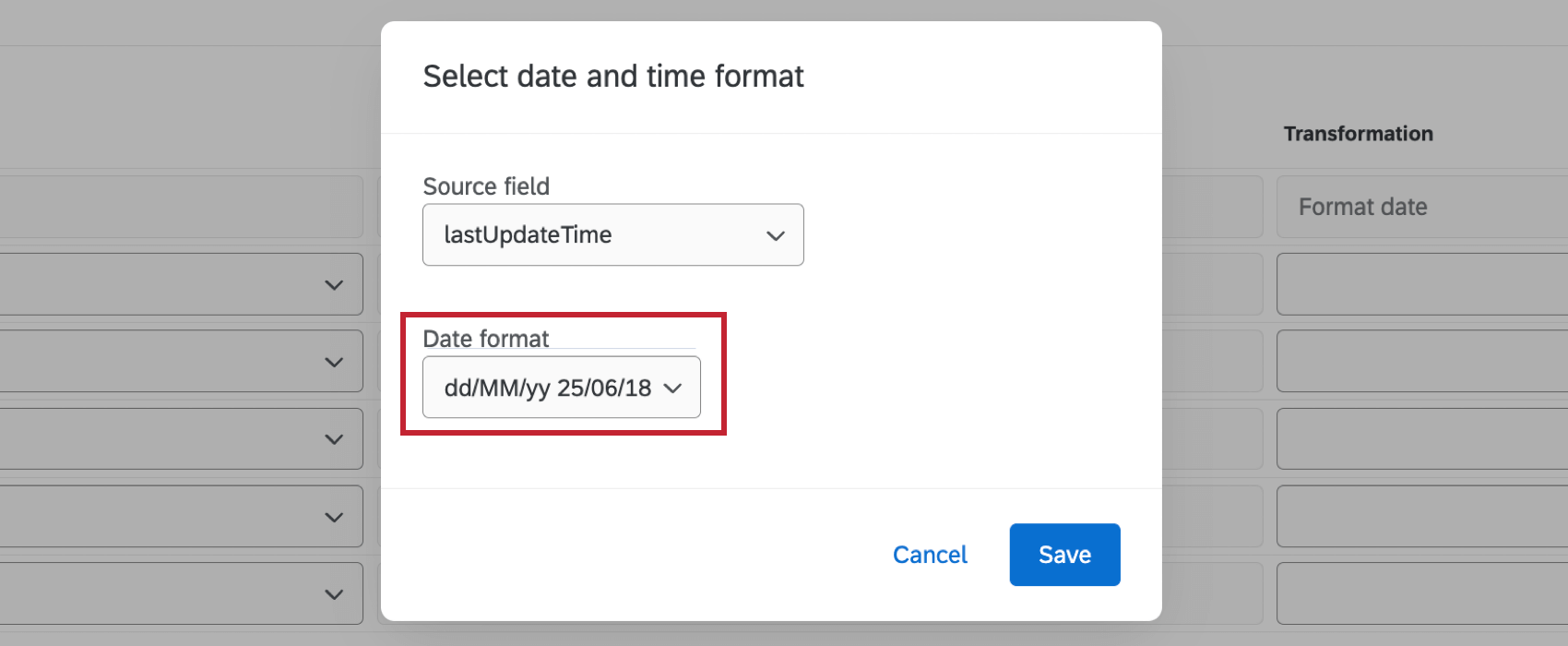This screenshot has width=1568, height=646.
Task: Select bottom empty field in Transformation column
Action: click(x=1420, y=593)
